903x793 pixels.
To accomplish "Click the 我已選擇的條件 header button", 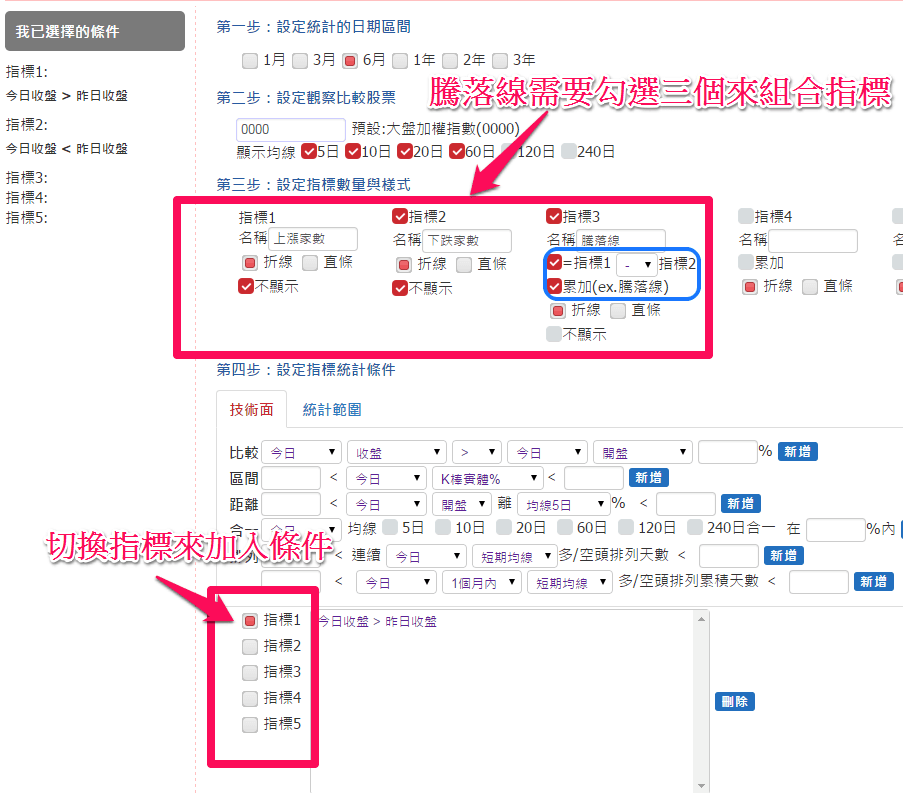I will (x=95, y=31).
